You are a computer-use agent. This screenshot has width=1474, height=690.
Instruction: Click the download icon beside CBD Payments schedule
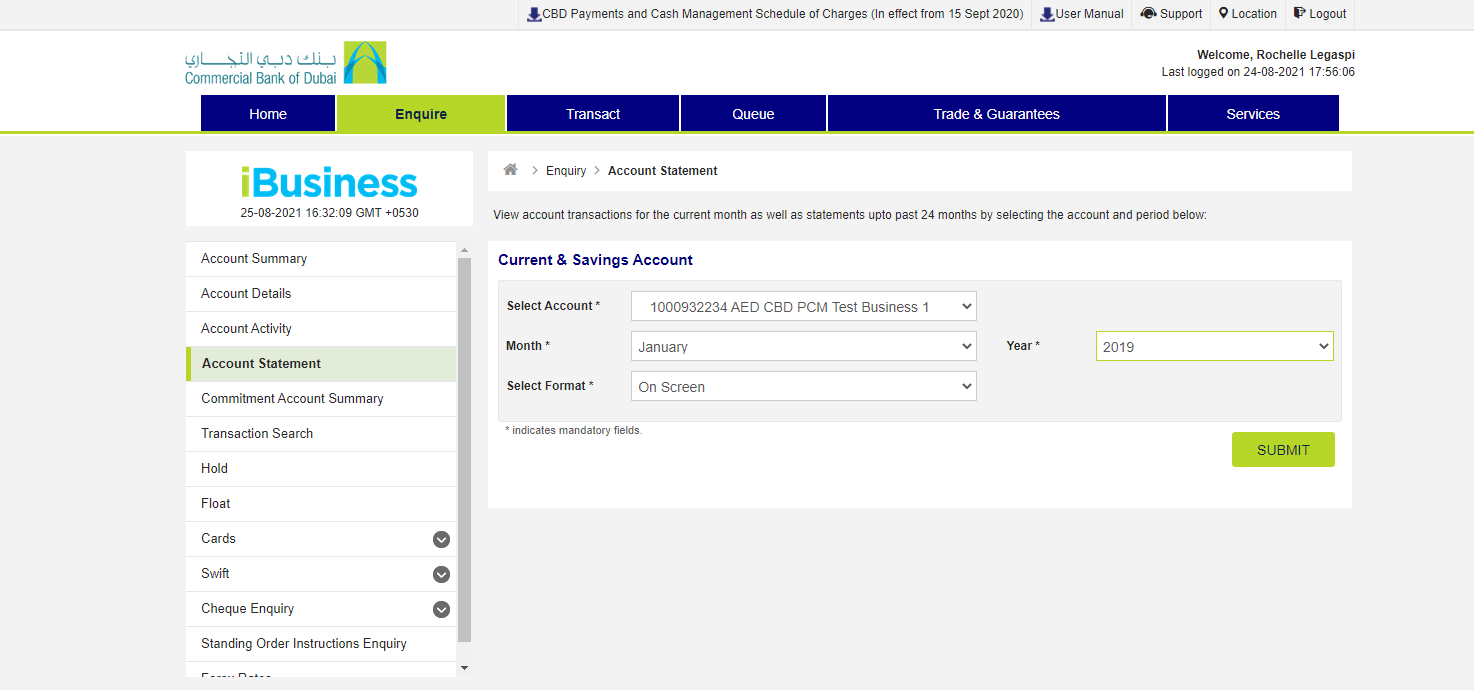coord(534,14)
